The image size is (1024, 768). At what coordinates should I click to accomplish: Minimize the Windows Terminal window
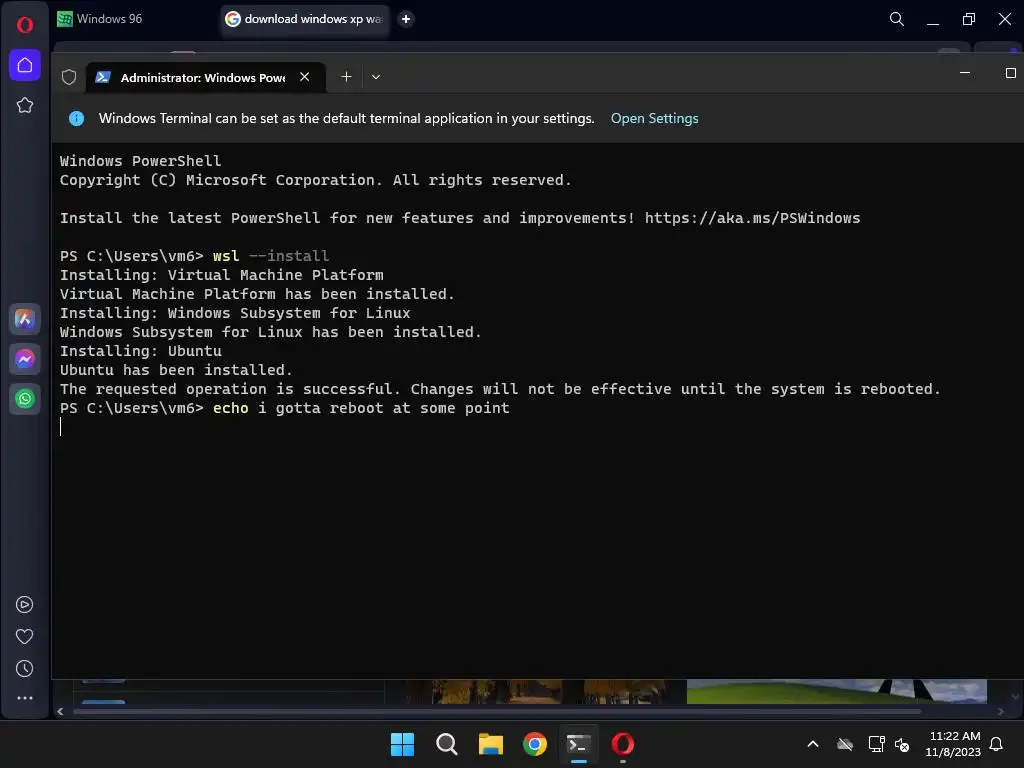tap(965, 73)
